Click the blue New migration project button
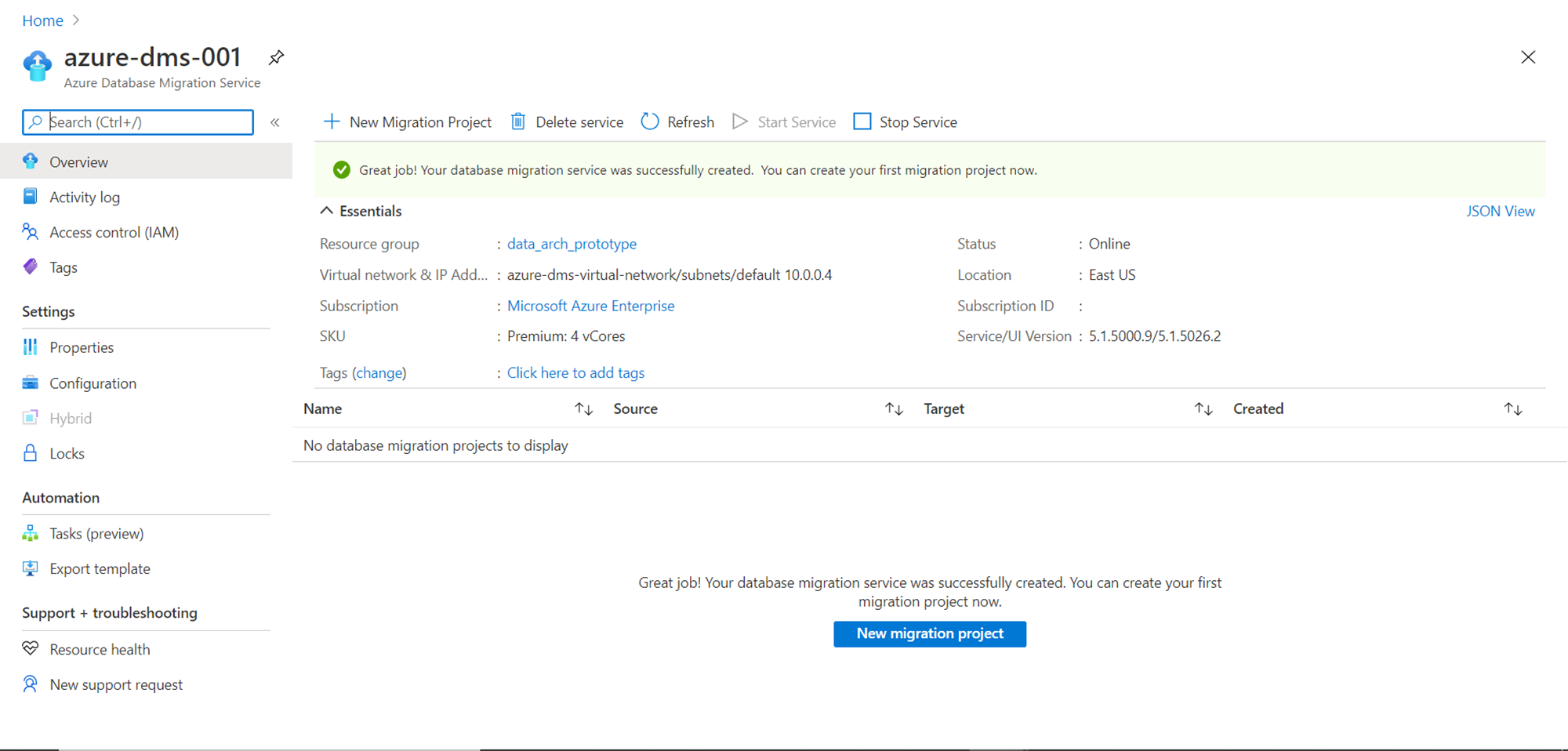The height and width of the screenshot is (751, 1568). pos(930,633)
